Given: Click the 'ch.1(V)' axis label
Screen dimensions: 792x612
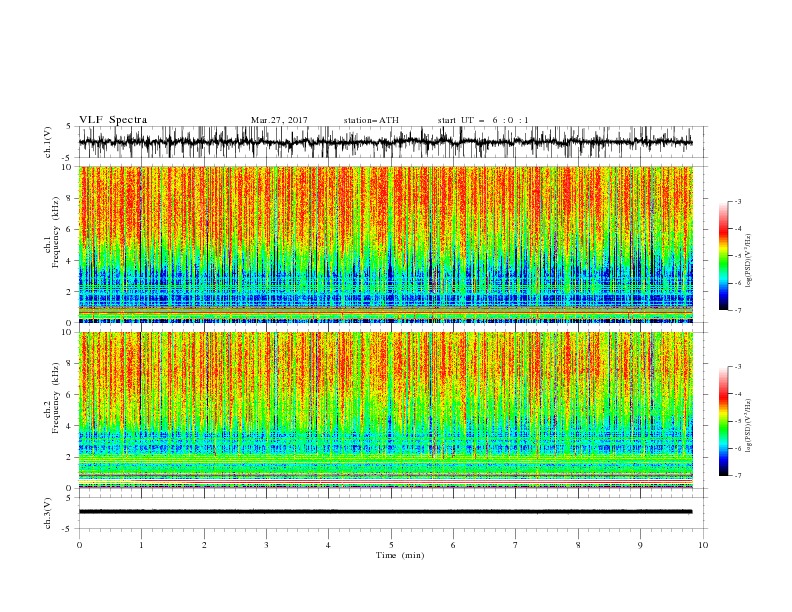Looking at the screenshot, I should pos(48,142).
